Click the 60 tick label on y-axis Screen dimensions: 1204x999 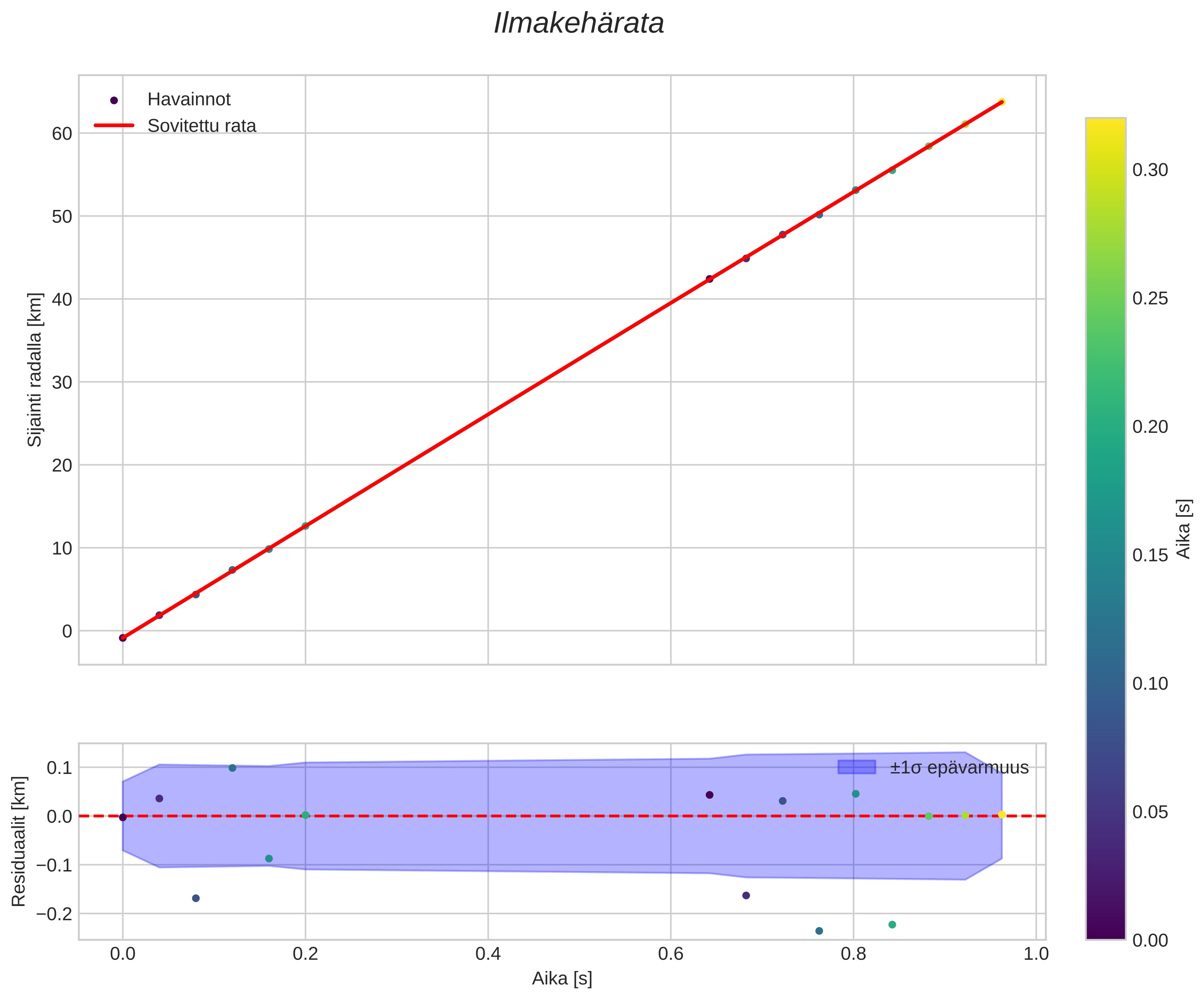point(62,133)
